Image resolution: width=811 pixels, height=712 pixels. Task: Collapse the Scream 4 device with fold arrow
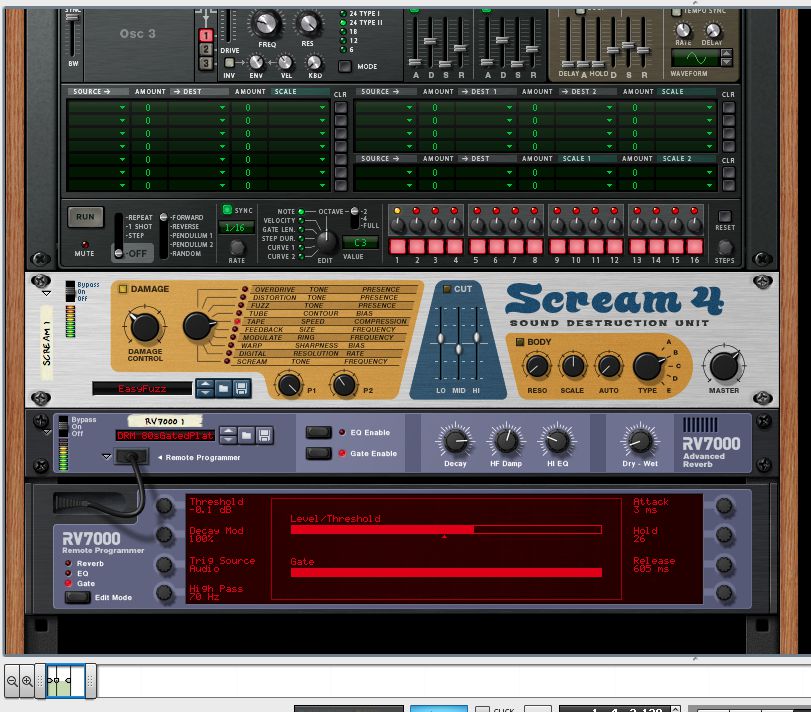[x=46, y=294]
